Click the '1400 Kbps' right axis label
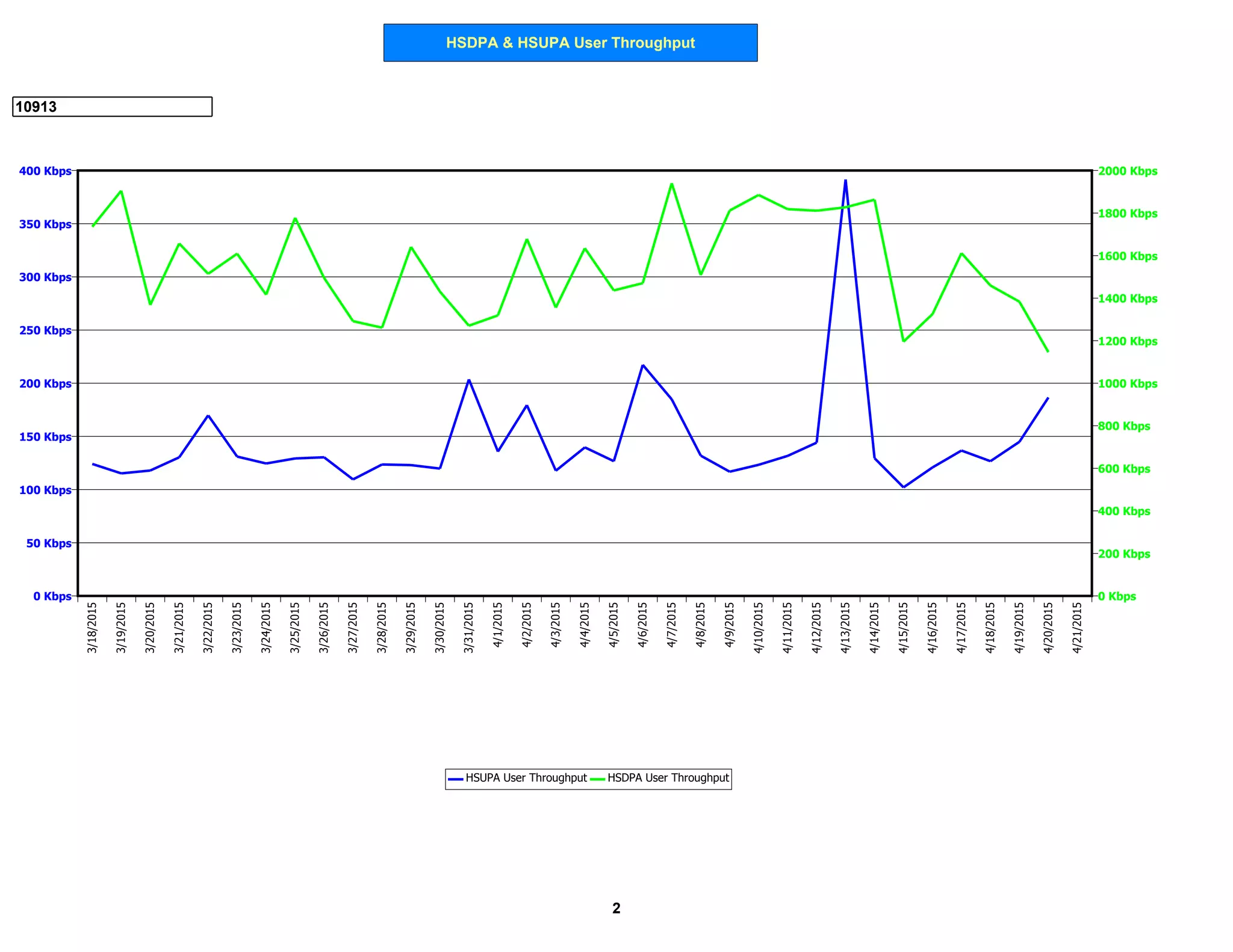Viewport: 1233px width, 952px height. point(1128,298)
